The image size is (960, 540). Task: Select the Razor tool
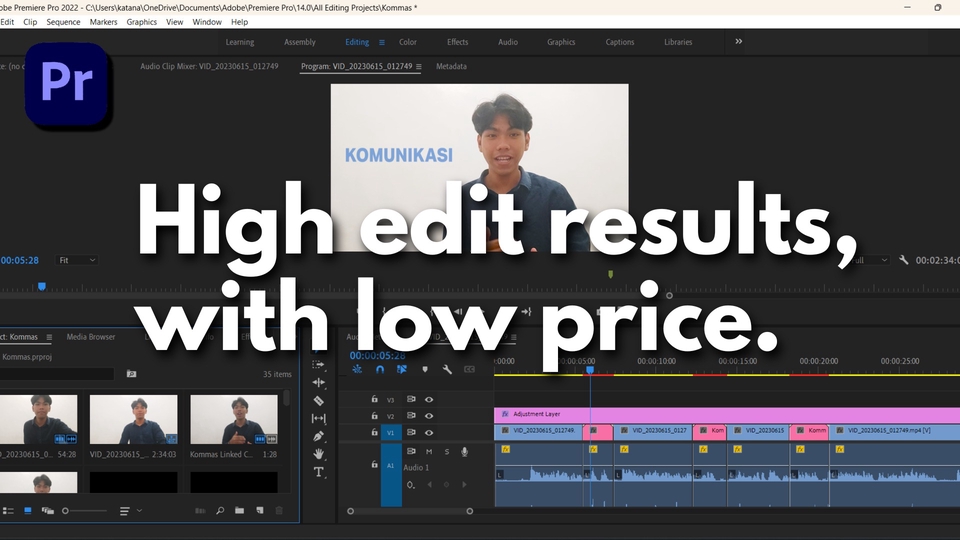click(x=318, y=400)
